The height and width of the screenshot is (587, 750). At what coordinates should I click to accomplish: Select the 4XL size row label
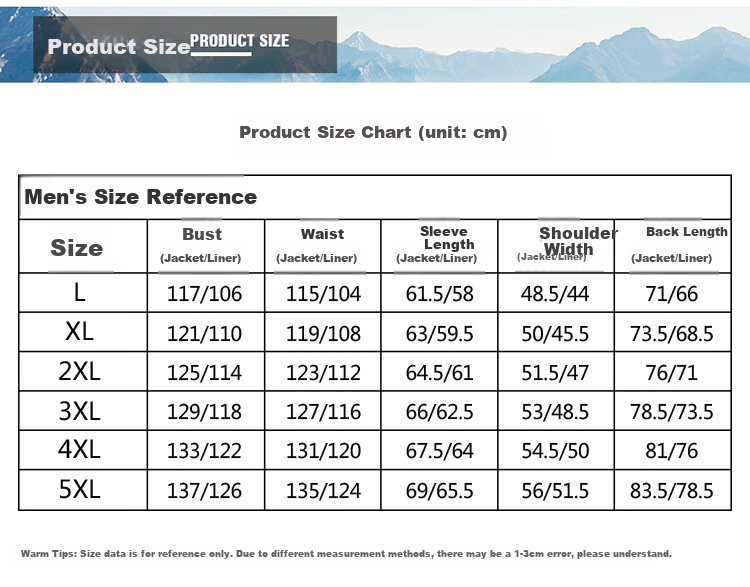pyautogui.click(x=79, y=450)
